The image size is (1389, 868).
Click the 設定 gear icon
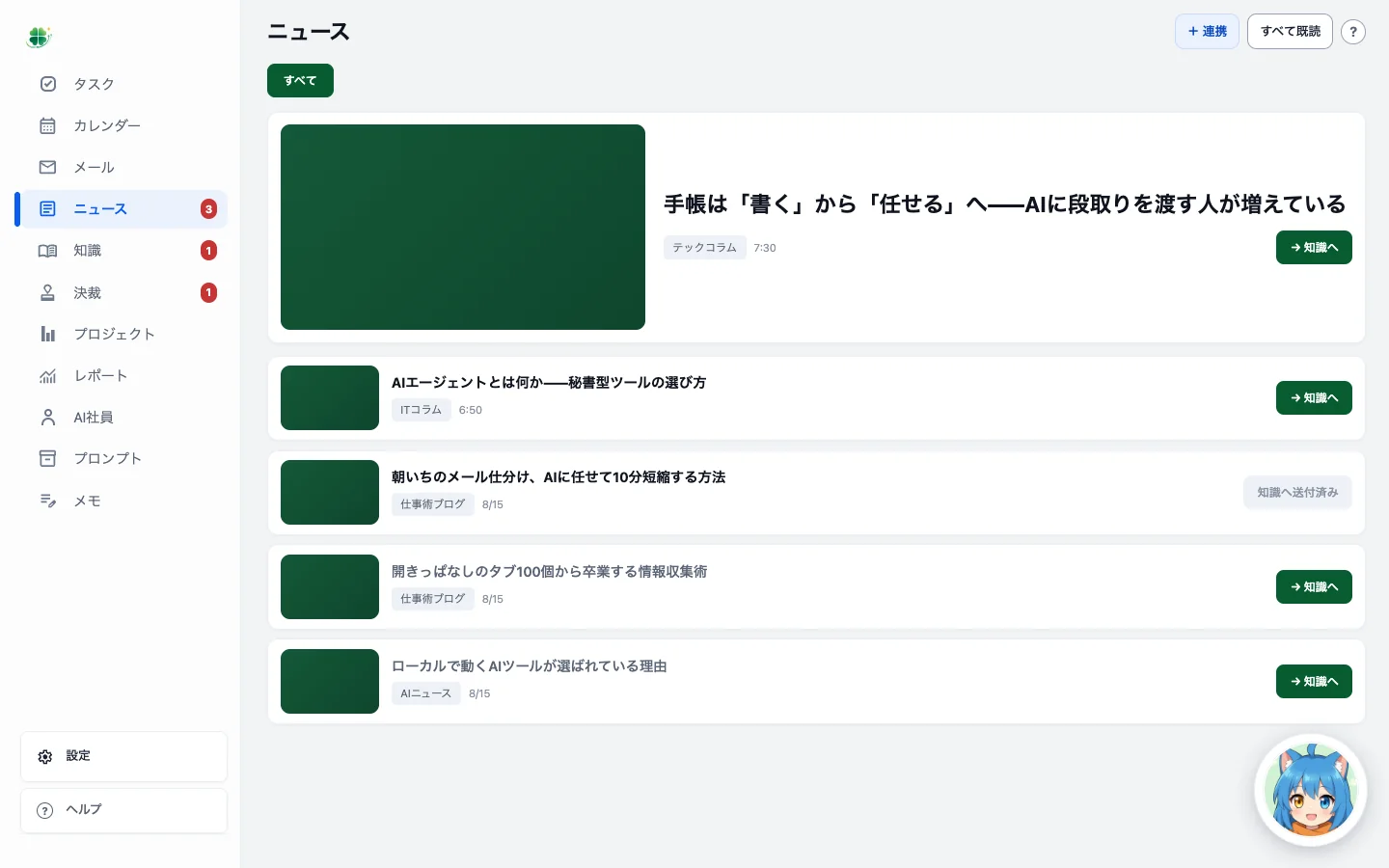45,756
